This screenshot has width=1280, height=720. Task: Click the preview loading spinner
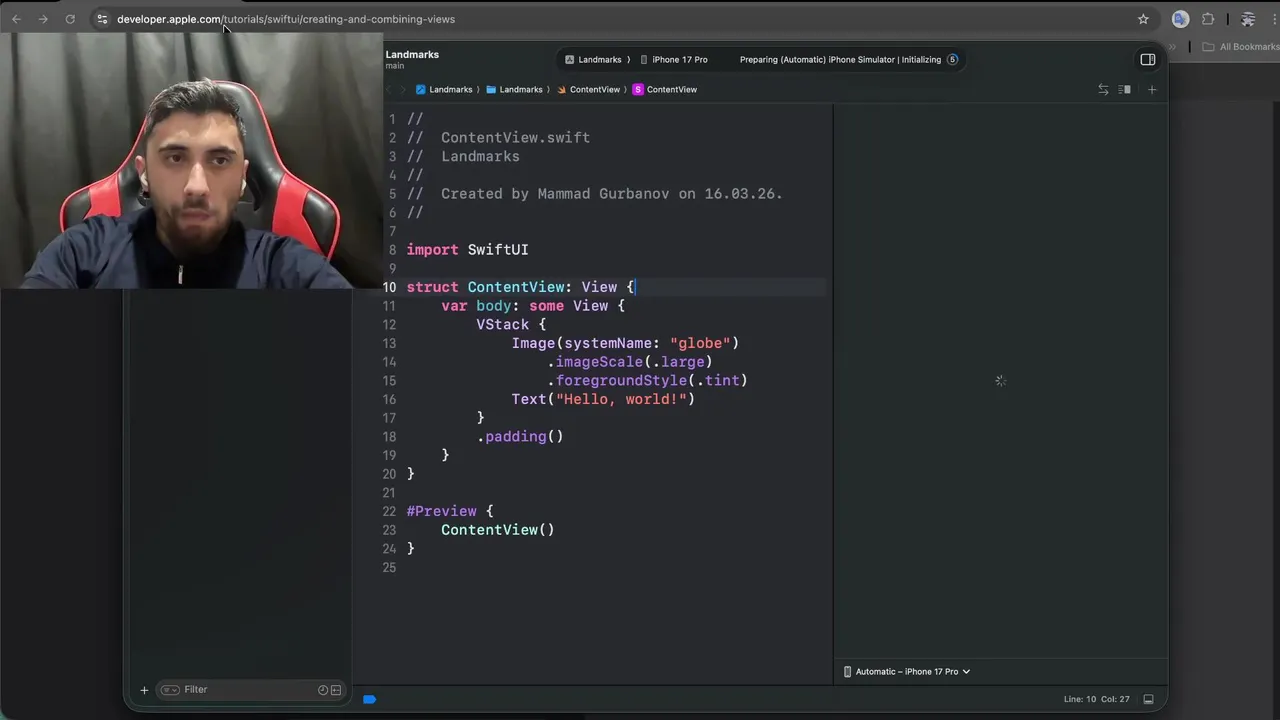1001,381
